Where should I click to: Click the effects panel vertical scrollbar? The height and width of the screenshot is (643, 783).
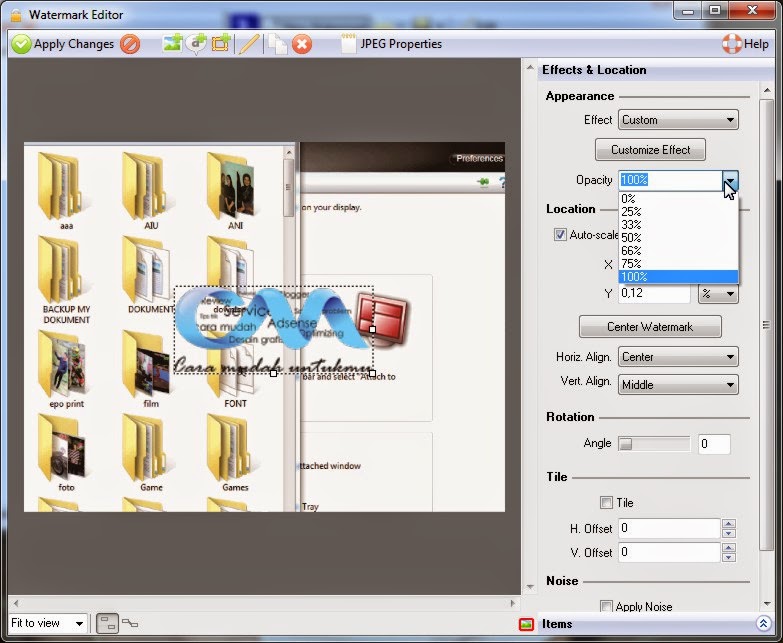pyautogui.click(x=767, y=324)
